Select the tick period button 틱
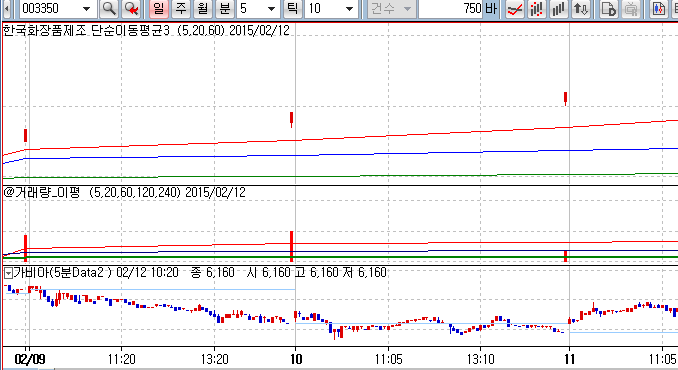The image size is (678, 370). pos(293,8)
